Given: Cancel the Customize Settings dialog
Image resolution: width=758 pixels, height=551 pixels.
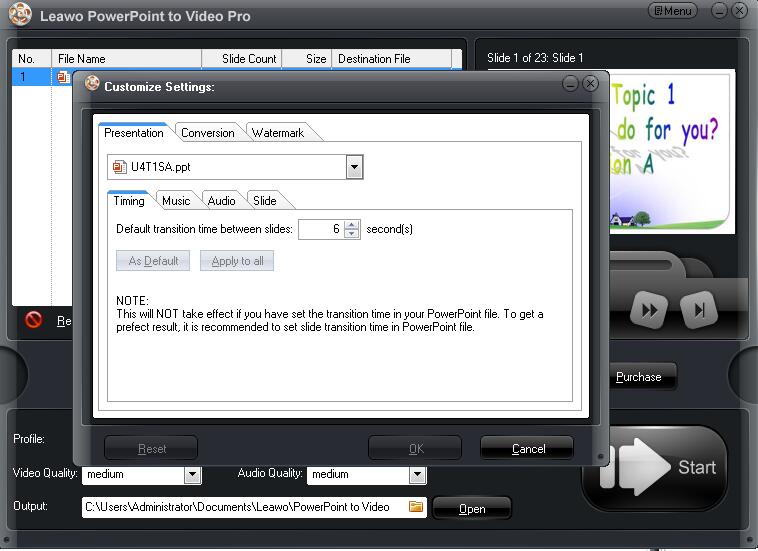Looking at the screenshot, I should click(x=528, y=449).
